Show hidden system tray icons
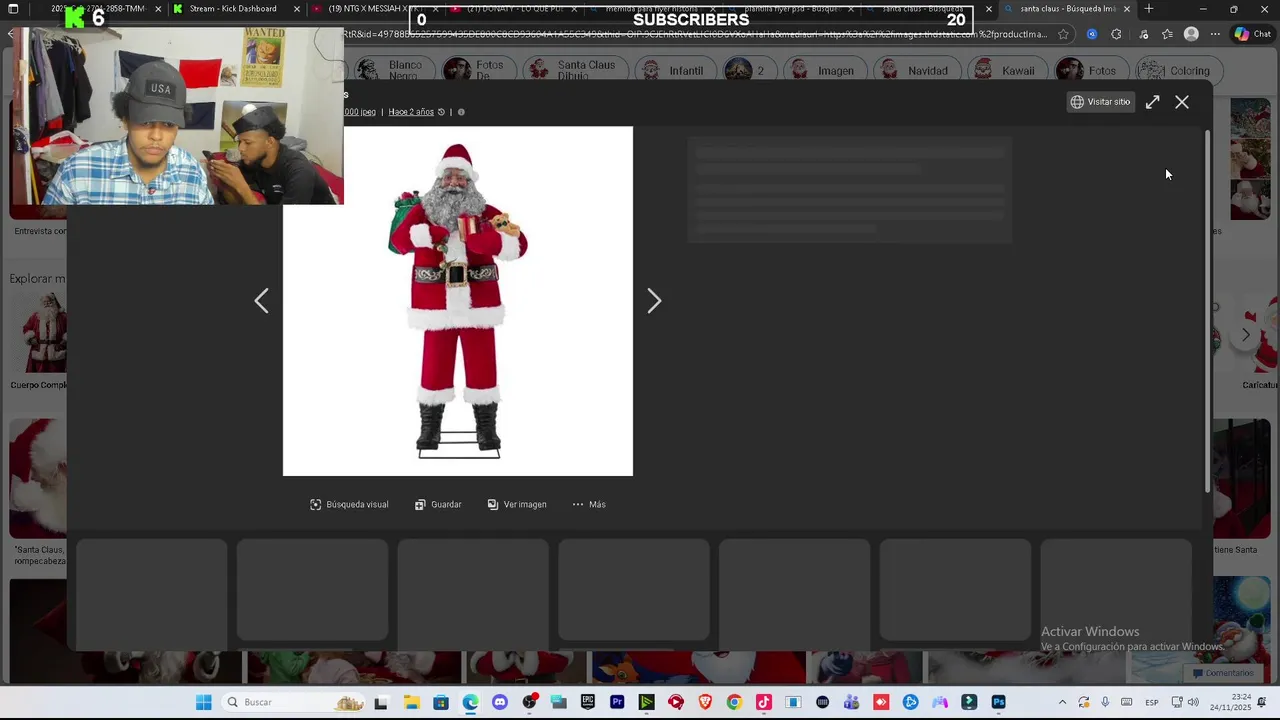Image resolution: width=1280 pixels, height=720 pixels. pyautogui.click(x=1062, y=702)
